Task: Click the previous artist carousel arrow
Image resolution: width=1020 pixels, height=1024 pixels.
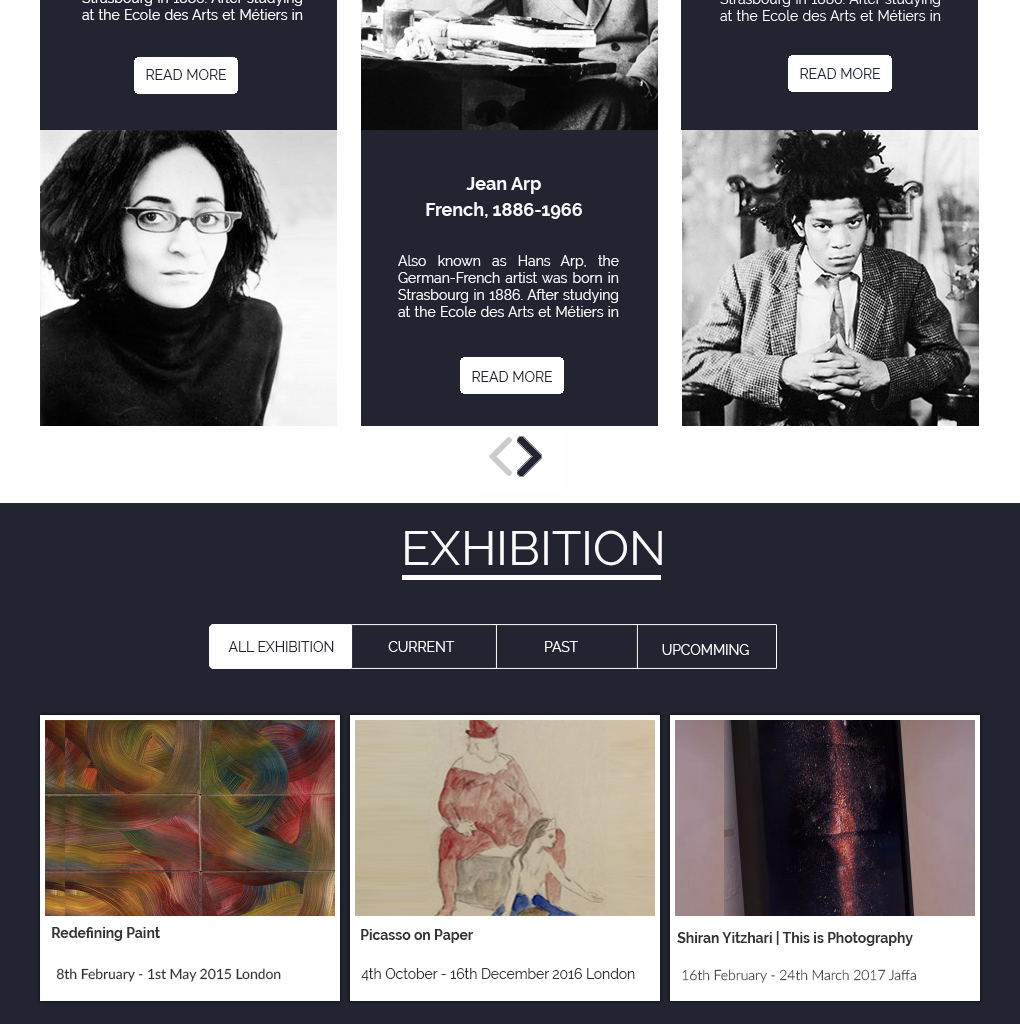Action: click(x=502, y=456)
